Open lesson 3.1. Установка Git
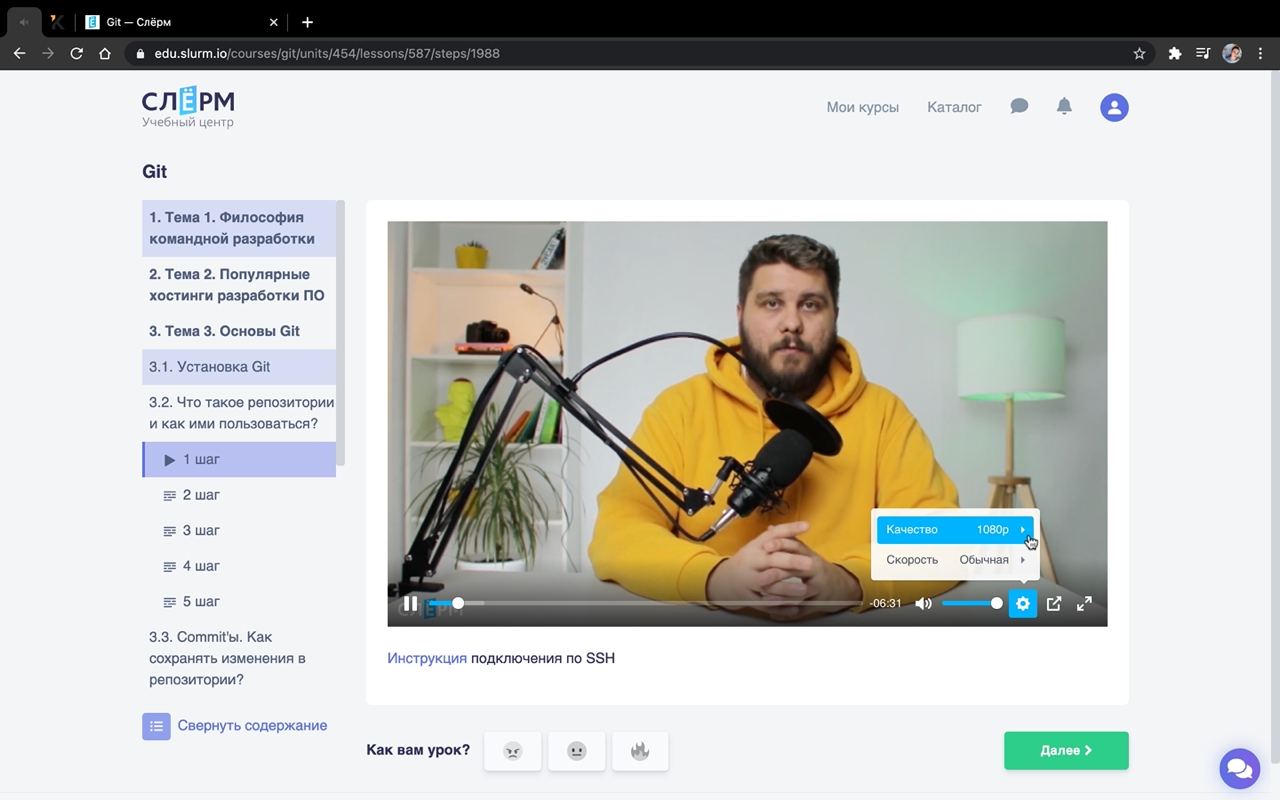The height and width of the screenshot is (800, 1280). tap(239, 367)
